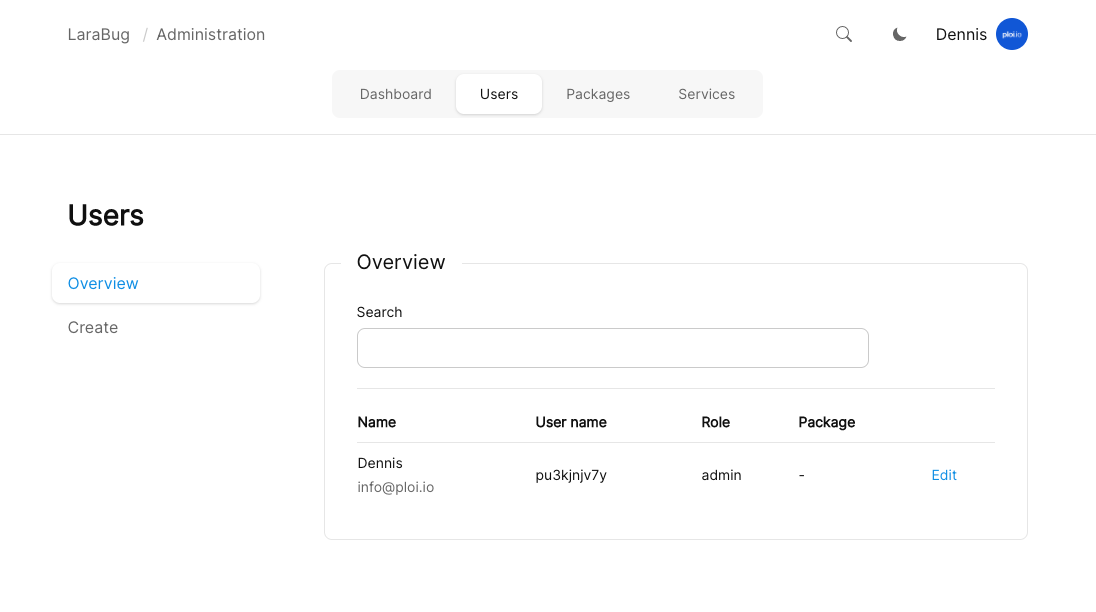Click the pu3kjnjv7y user name cell
1096x612 pixels.
tap(571, 475)
